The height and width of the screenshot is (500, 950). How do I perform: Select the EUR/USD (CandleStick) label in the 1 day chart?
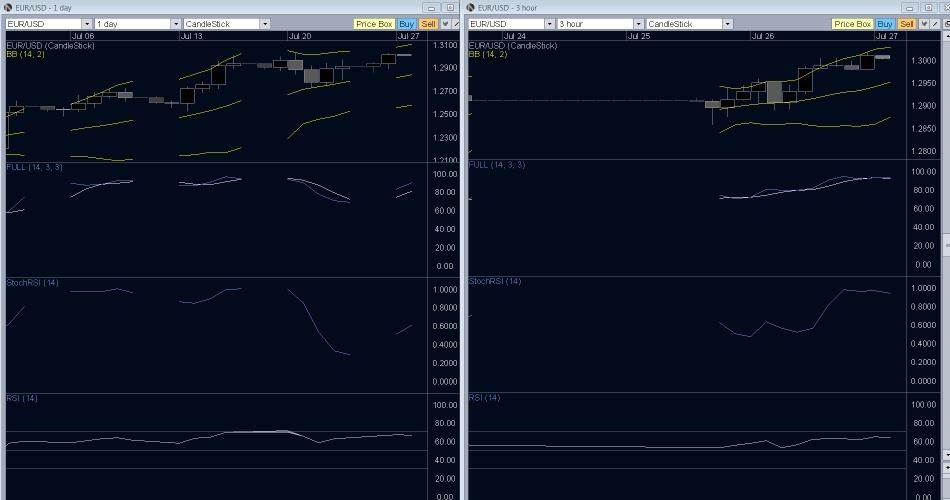[50, 45]
